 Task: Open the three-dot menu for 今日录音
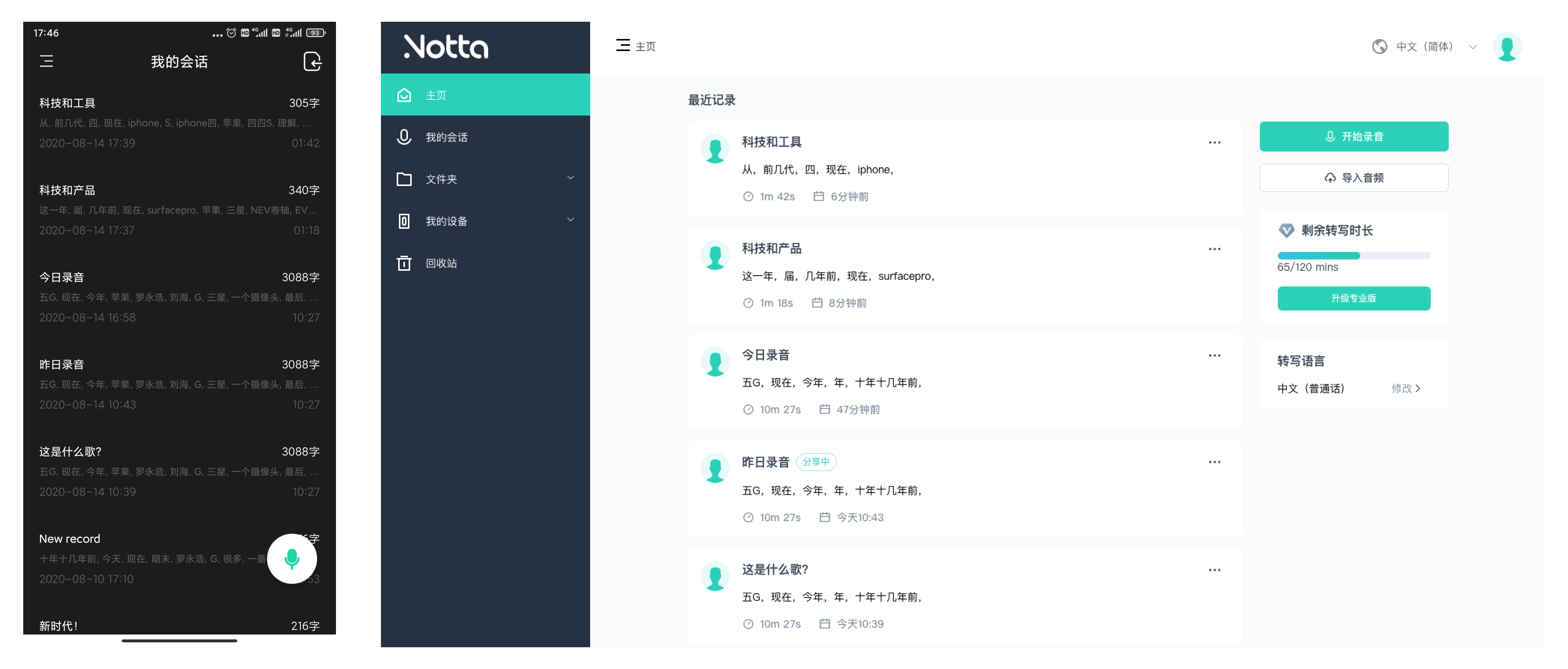pyautogui.click(x=1214, y=355)
